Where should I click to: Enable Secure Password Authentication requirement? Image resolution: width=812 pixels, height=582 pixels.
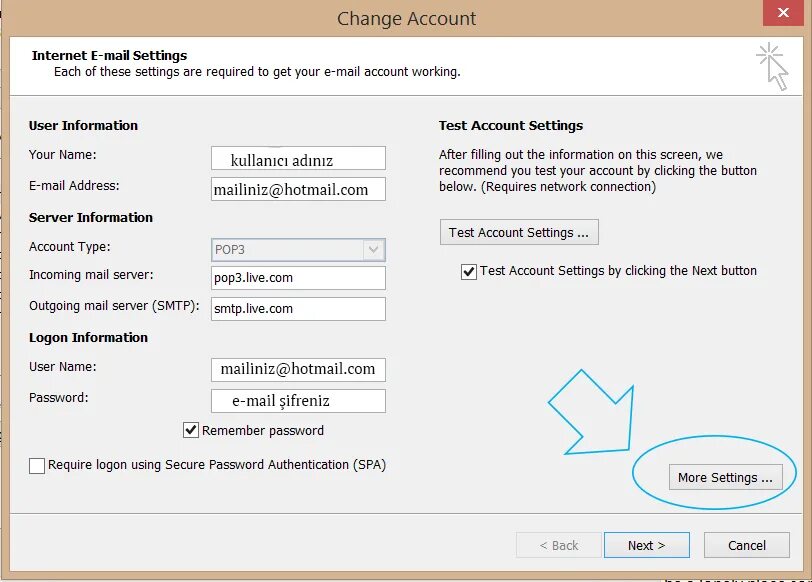(37, 465)
